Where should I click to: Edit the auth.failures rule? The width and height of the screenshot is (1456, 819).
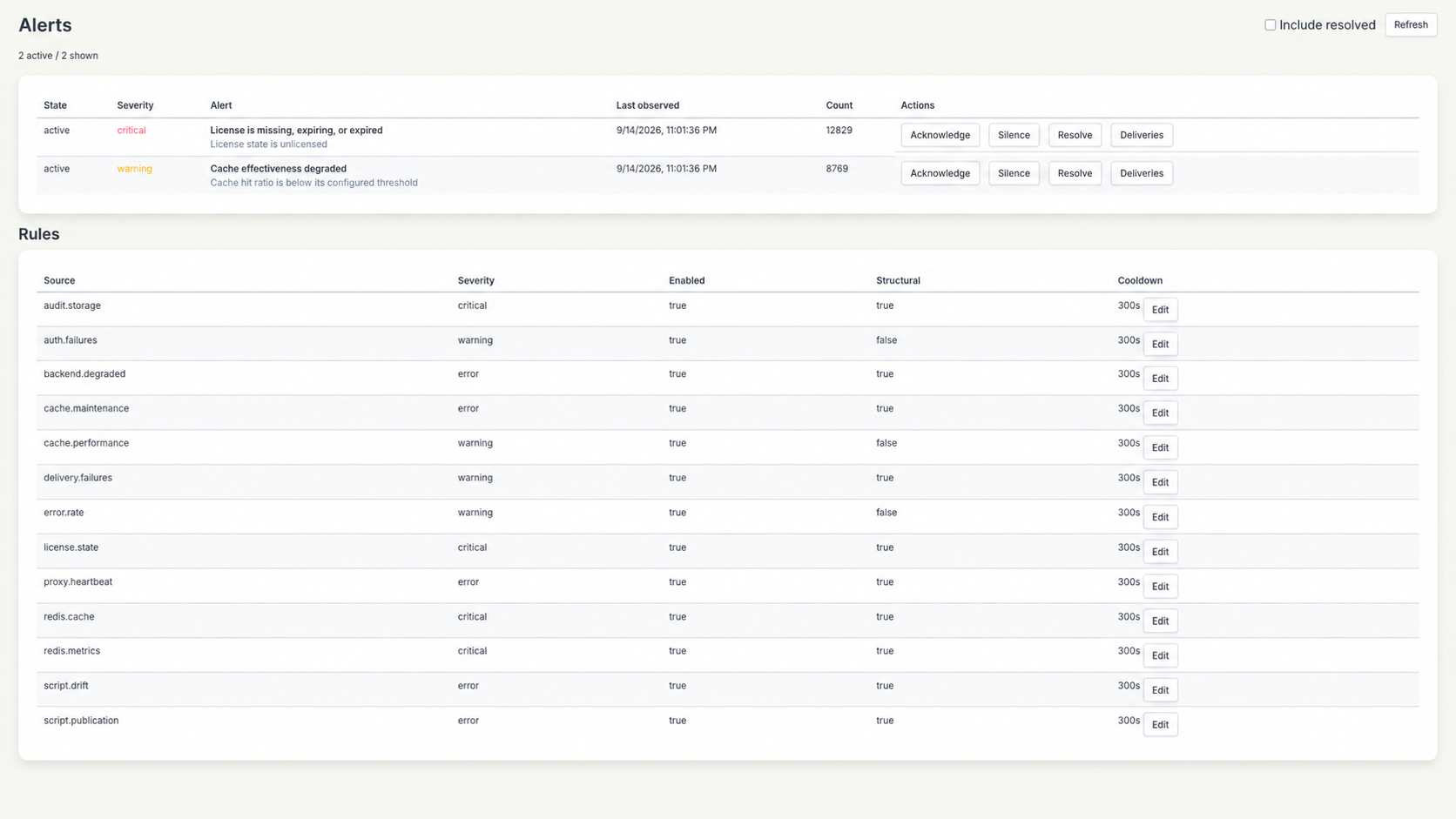(x=1160, y=344)
